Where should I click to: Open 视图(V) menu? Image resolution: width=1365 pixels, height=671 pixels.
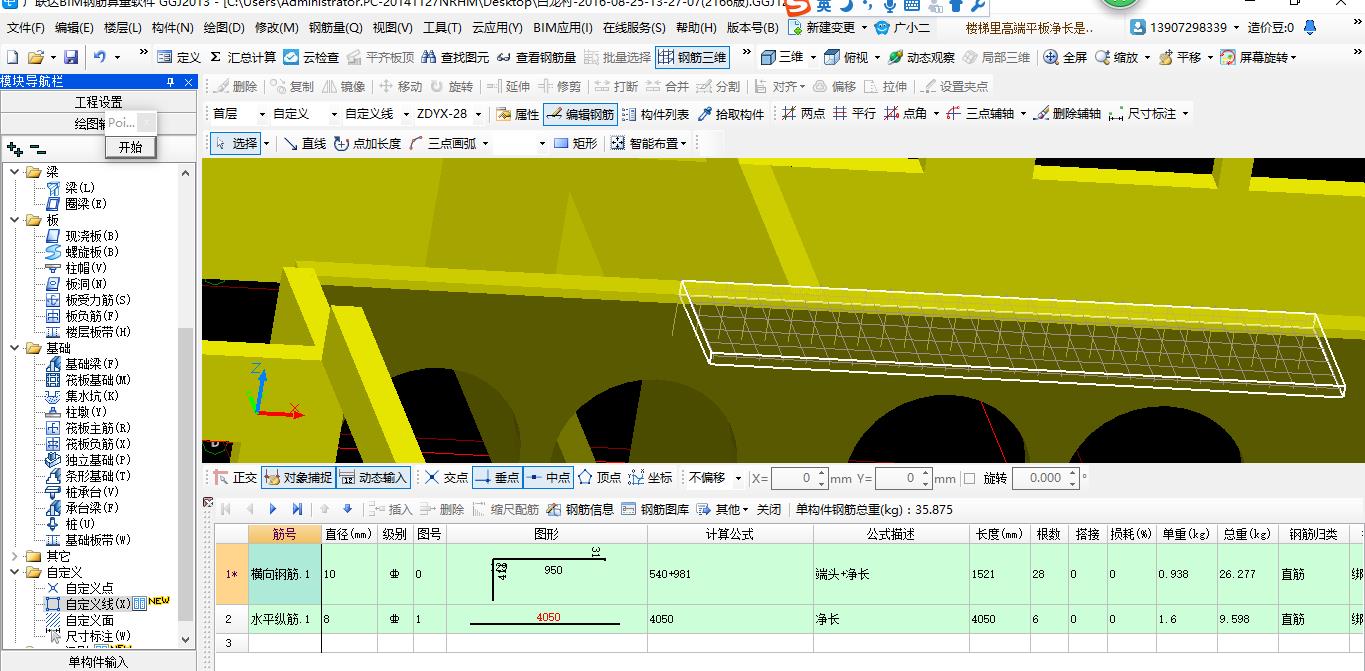pyautogui.click(x=392, y=28)
